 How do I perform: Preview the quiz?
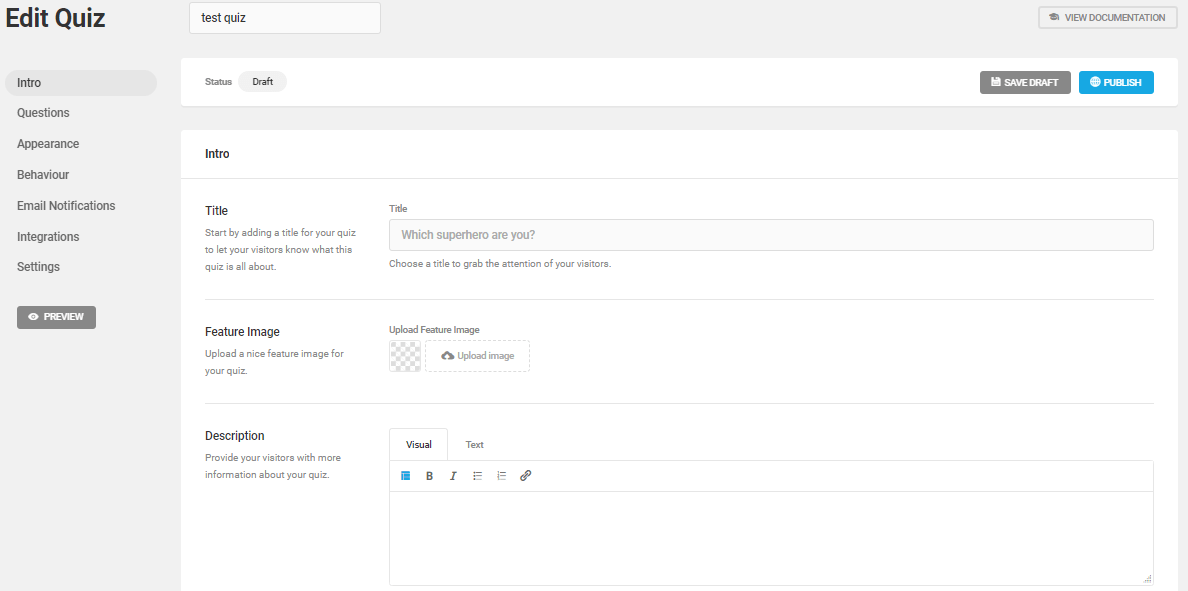[x=56, y=317]
